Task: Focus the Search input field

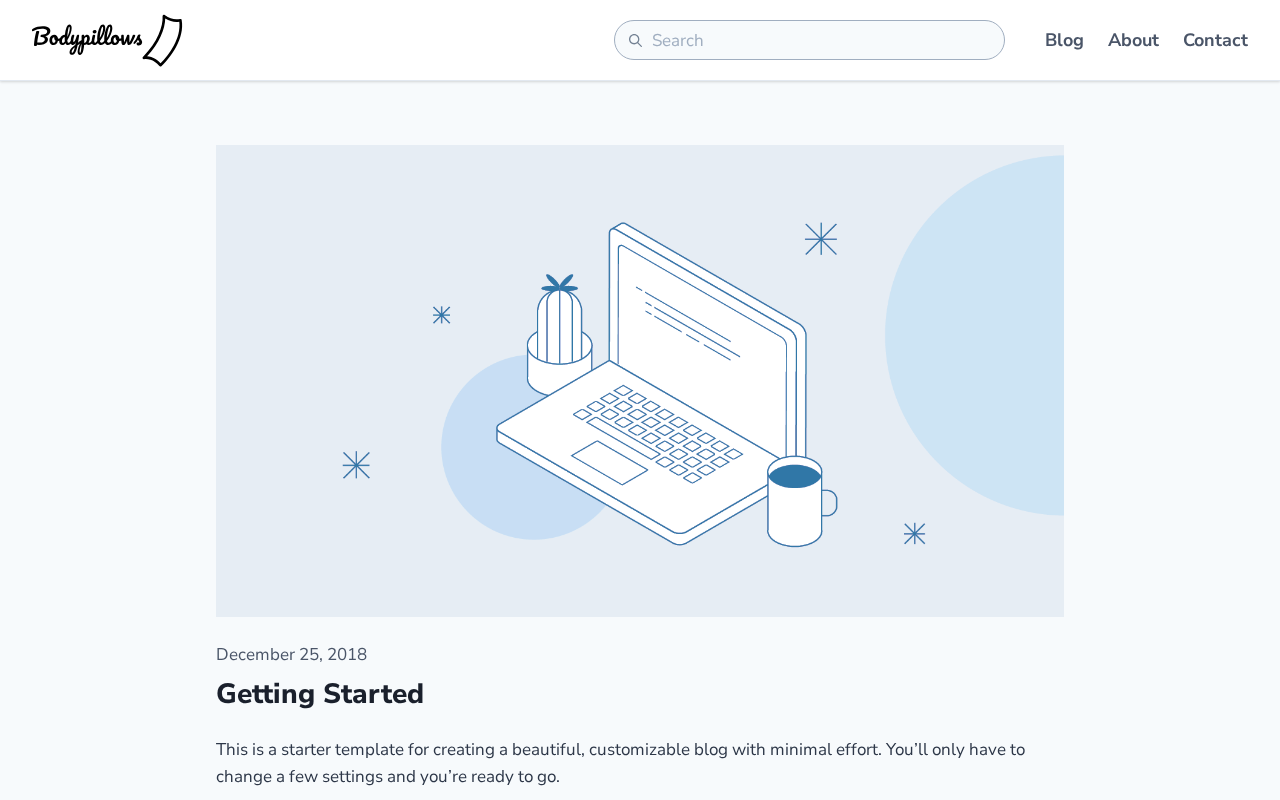Action: pyautogui.click(x=820, y=41)
